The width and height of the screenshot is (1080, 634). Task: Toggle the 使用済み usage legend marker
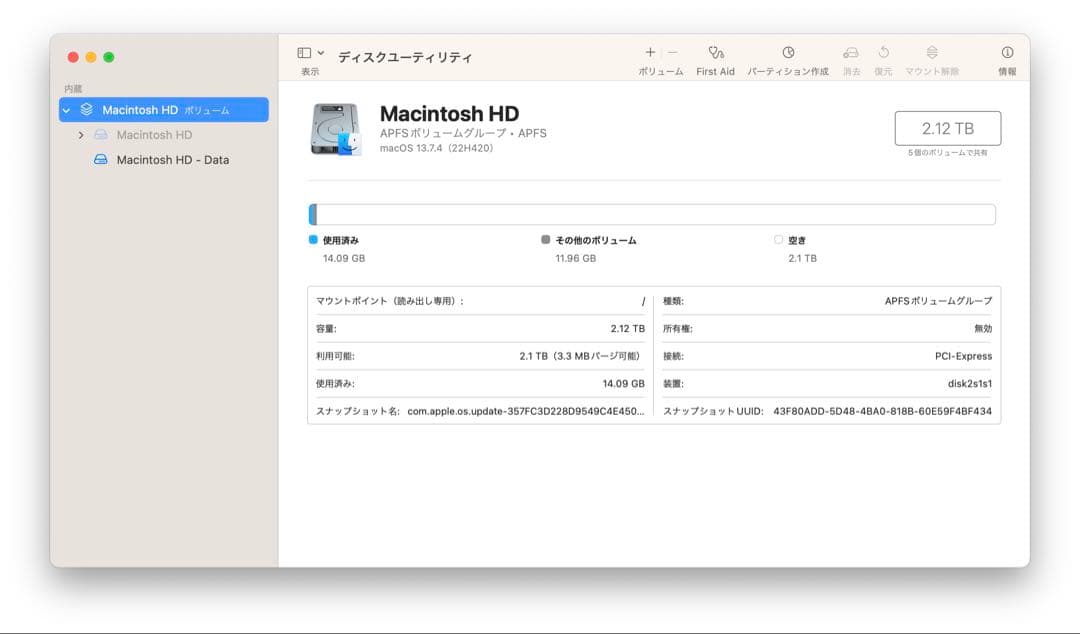point(313,239)
